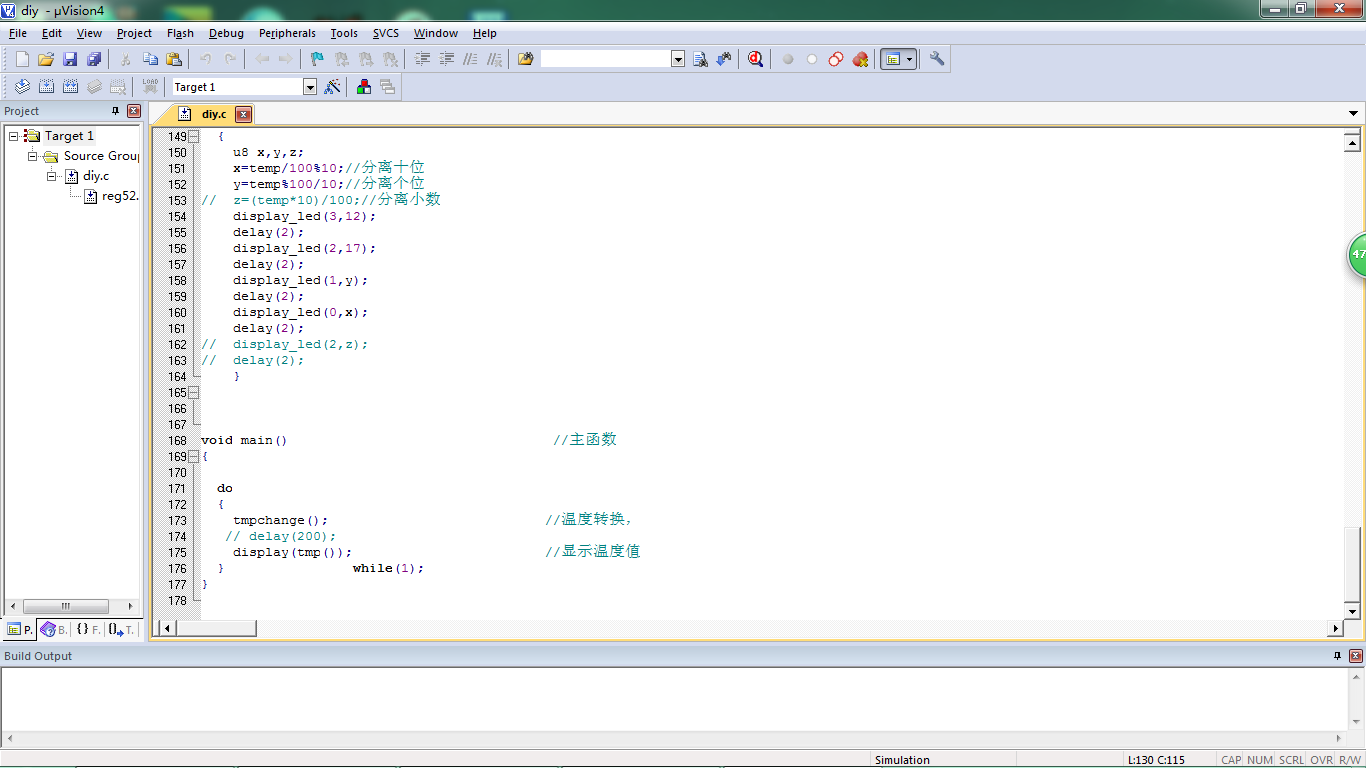Open the Debug menu

pos(226,33)
